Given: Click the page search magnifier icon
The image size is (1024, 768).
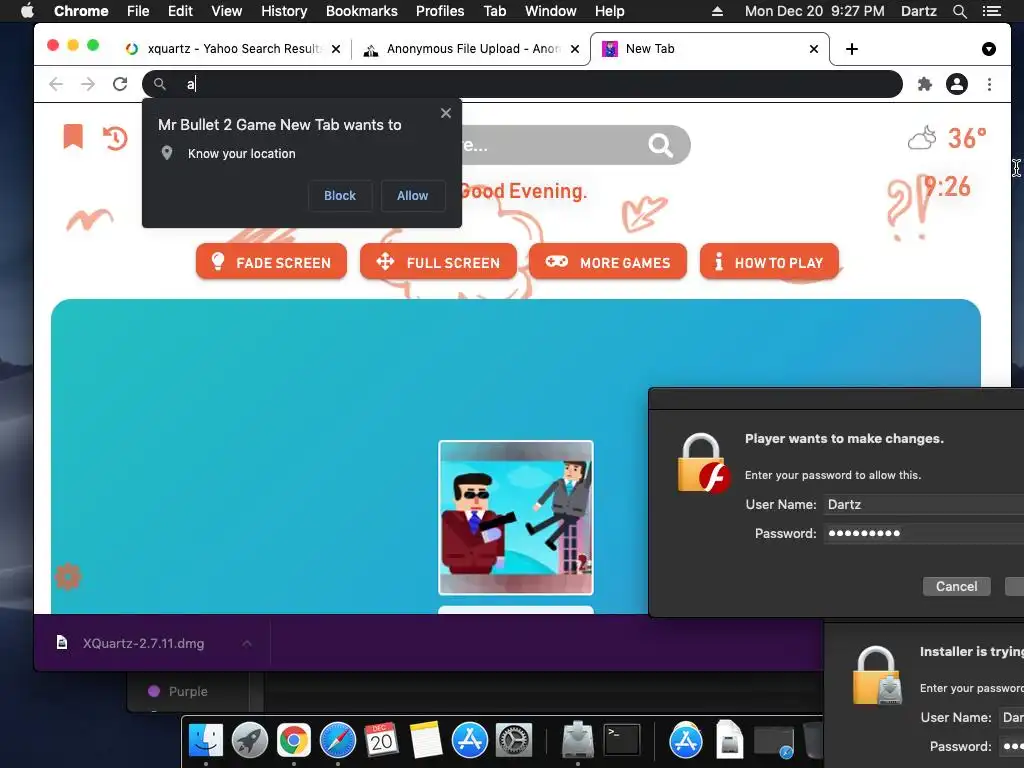Looking at the screenshot, I should coord(660,145).
